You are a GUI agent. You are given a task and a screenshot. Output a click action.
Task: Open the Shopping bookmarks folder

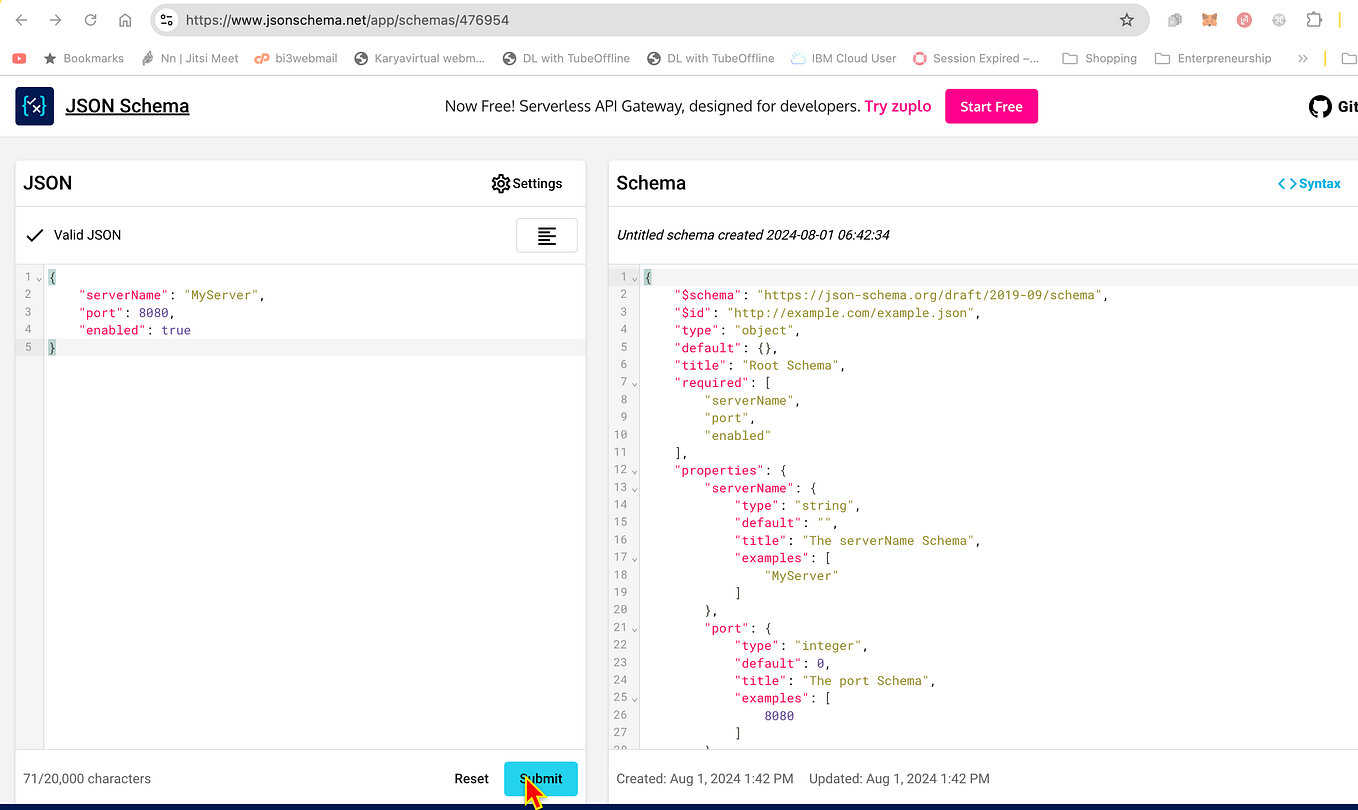coord(1099,57)
